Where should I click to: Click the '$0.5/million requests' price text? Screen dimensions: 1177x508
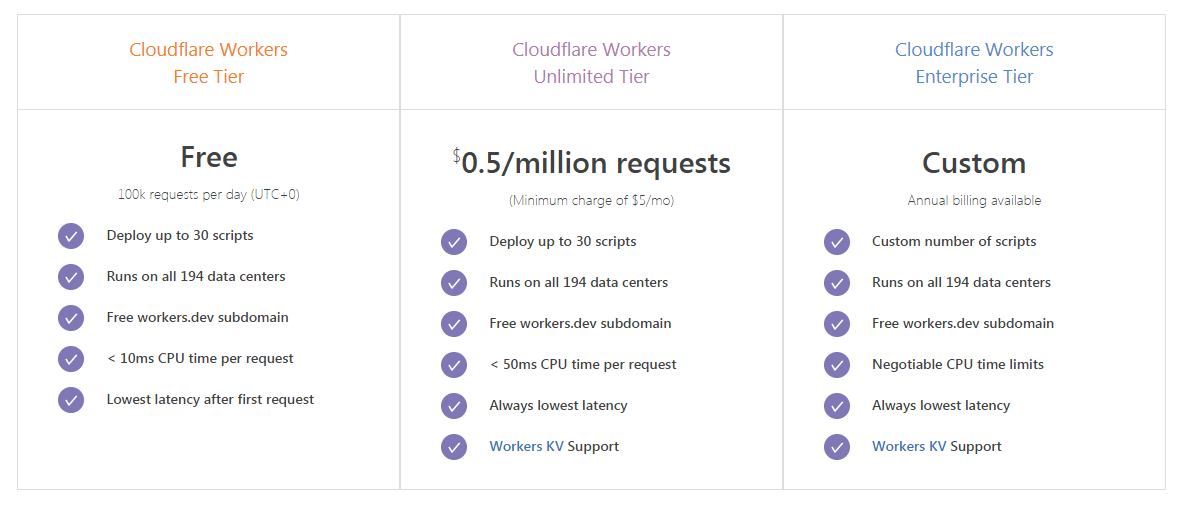[592, 164]
